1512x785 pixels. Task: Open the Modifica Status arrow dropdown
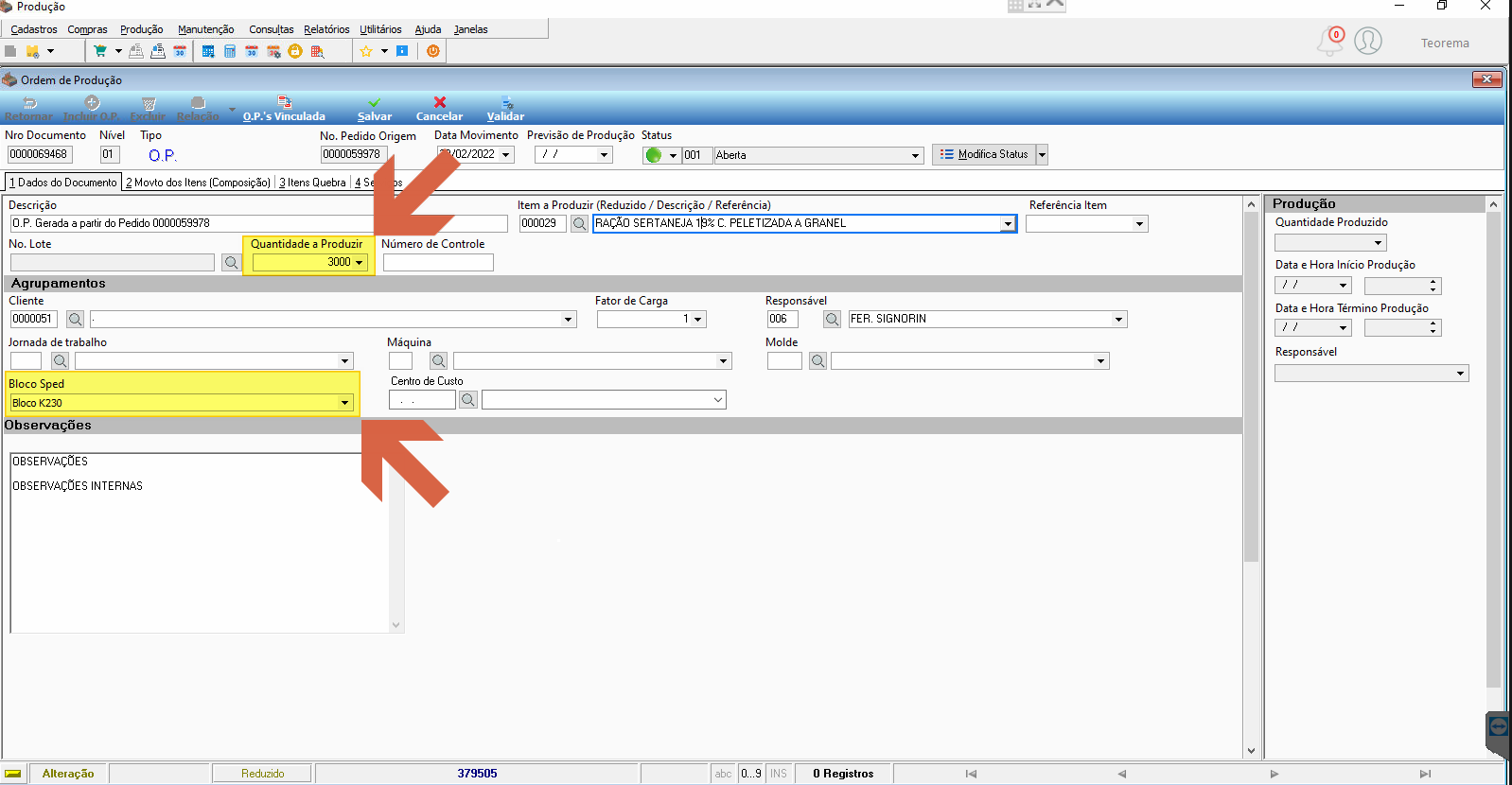[1042, 154]
